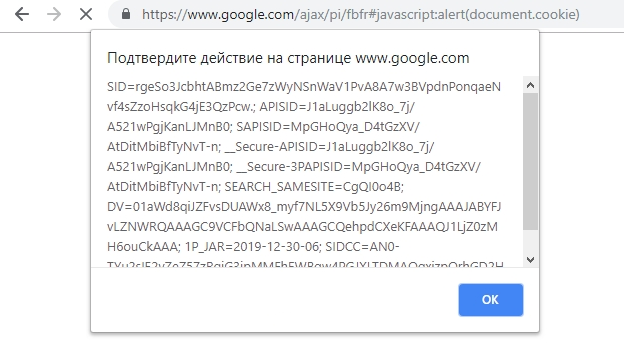Click the DV=01aWd8qi cookie line
Screen dimensions: 624x361
click(304, 207)
